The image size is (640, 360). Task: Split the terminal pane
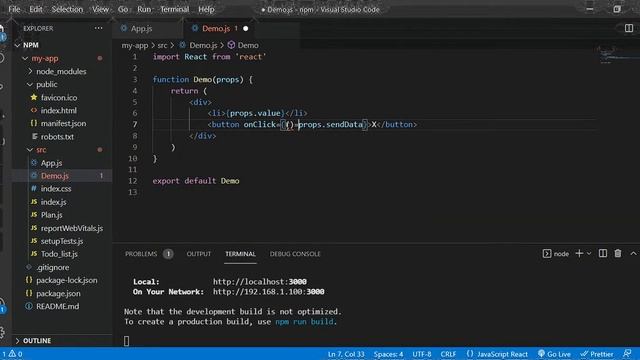click(603, 253)
